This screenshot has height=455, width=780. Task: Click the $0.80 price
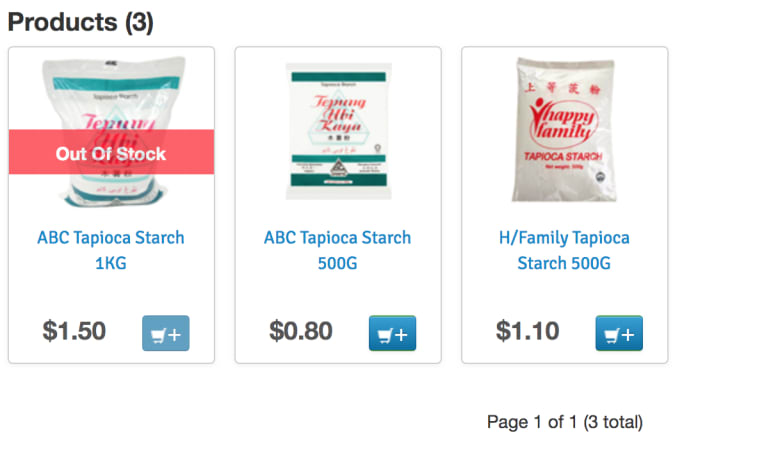coord(301,331)
